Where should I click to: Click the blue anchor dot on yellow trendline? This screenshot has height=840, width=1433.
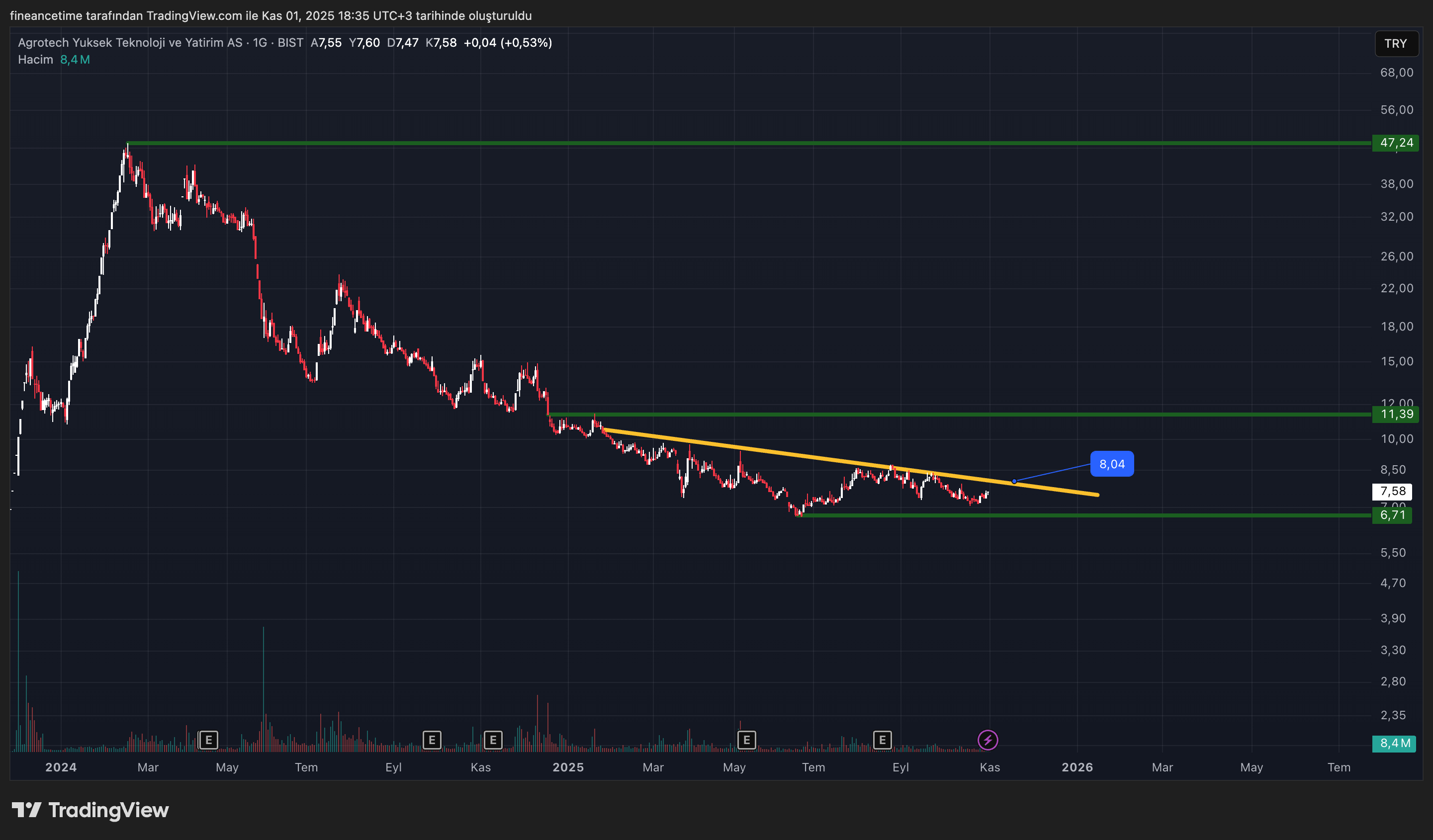coord(1014,481)
